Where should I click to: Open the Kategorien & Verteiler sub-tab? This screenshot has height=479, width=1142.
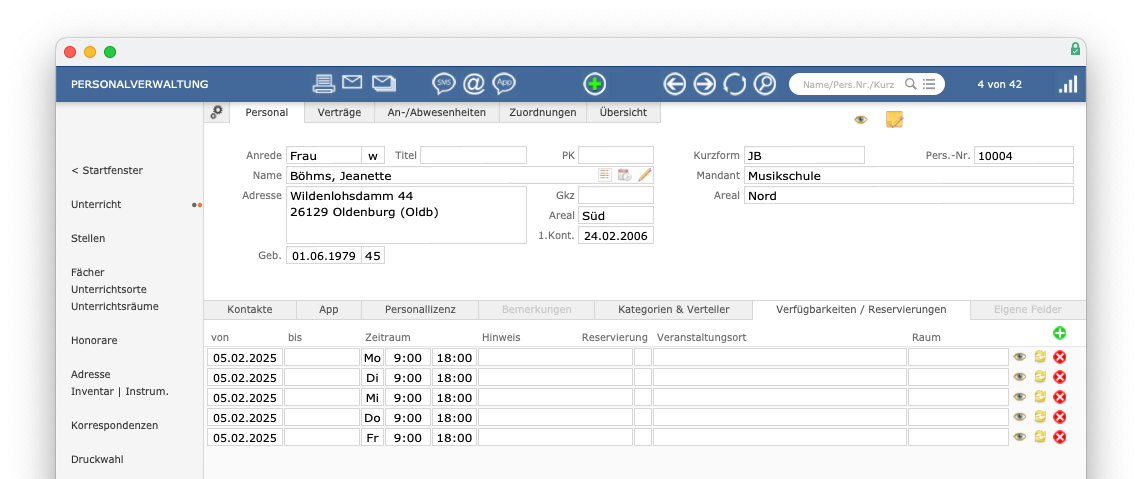tap(674, 309)
